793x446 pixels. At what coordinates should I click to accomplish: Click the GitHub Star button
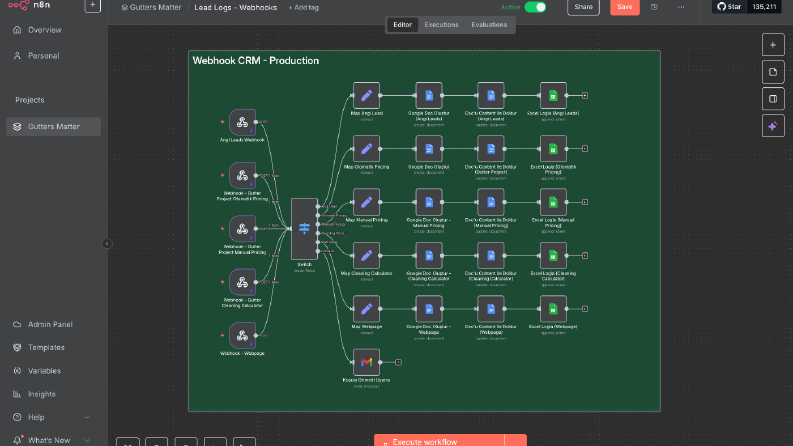729,7
